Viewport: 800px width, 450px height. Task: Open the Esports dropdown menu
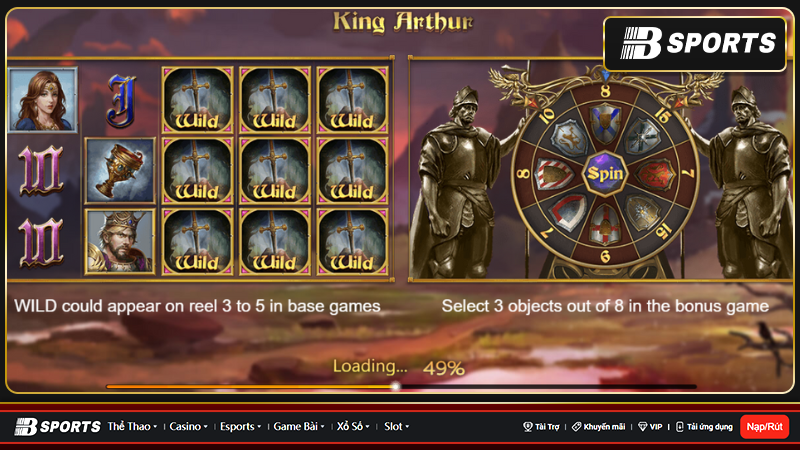(240, 427)
